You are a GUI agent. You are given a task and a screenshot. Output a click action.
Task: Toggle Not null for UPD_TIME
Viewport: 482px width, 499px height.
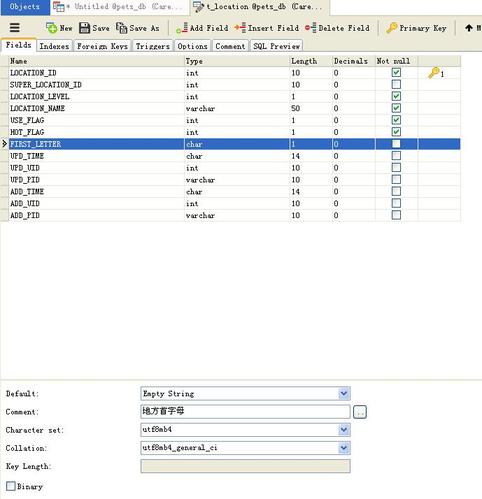[x=396, y=156]
